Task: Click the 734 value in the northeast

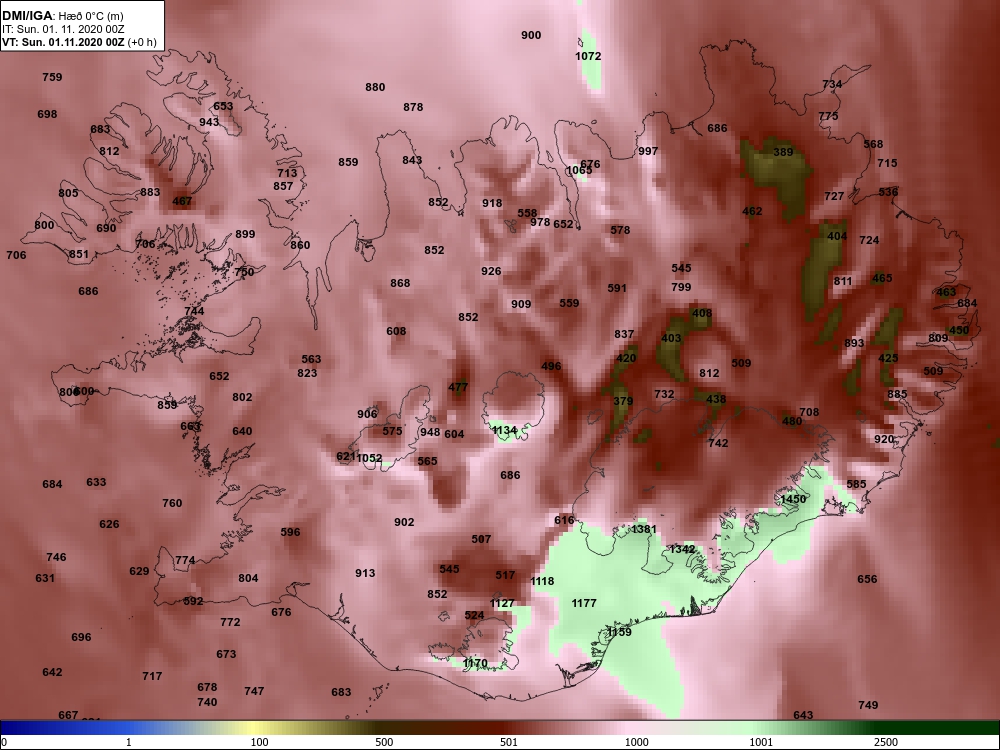Action: coord(832,84)
